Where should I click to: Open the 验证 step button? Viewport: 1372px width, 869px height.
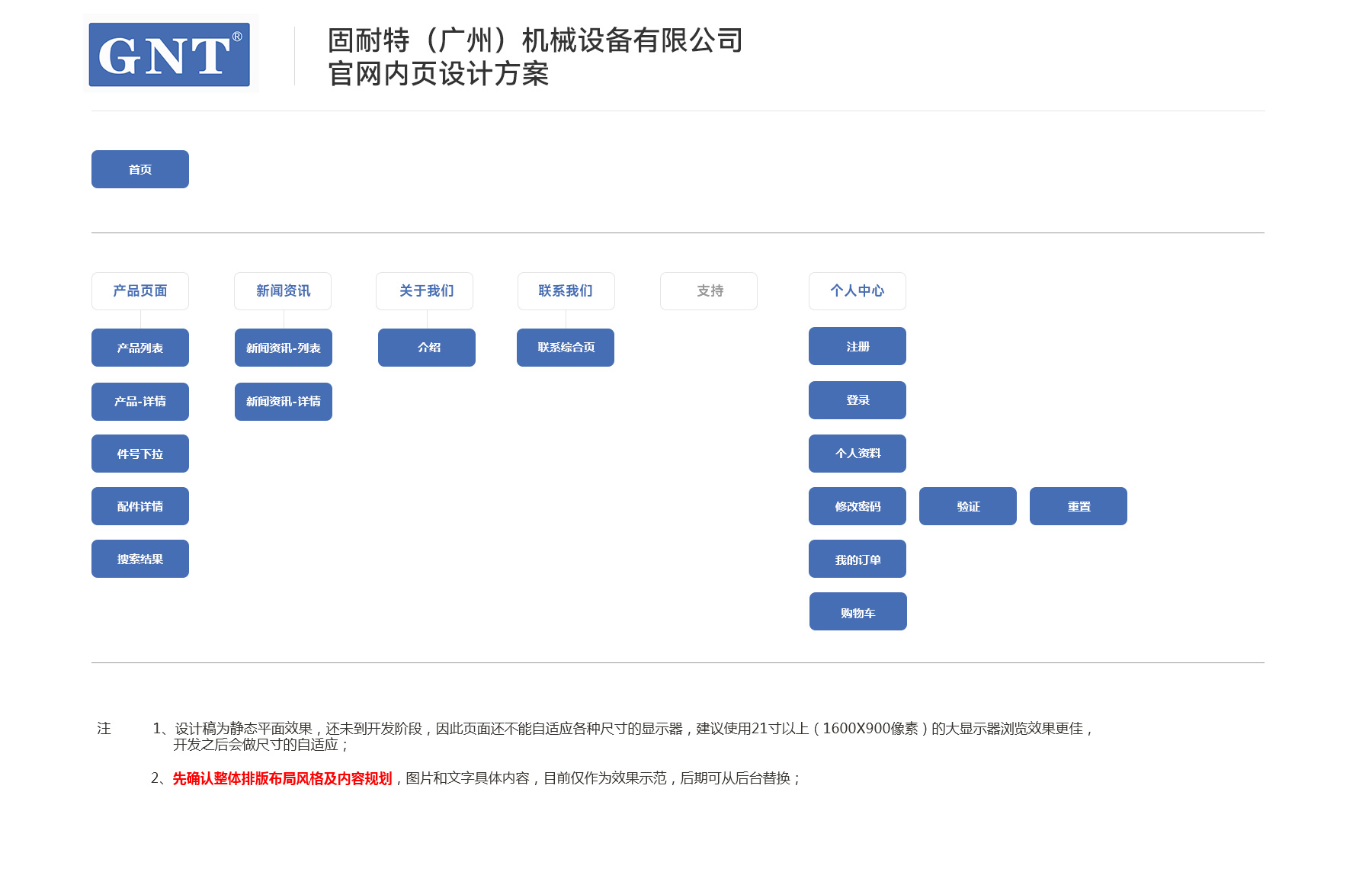pos(968,506)
